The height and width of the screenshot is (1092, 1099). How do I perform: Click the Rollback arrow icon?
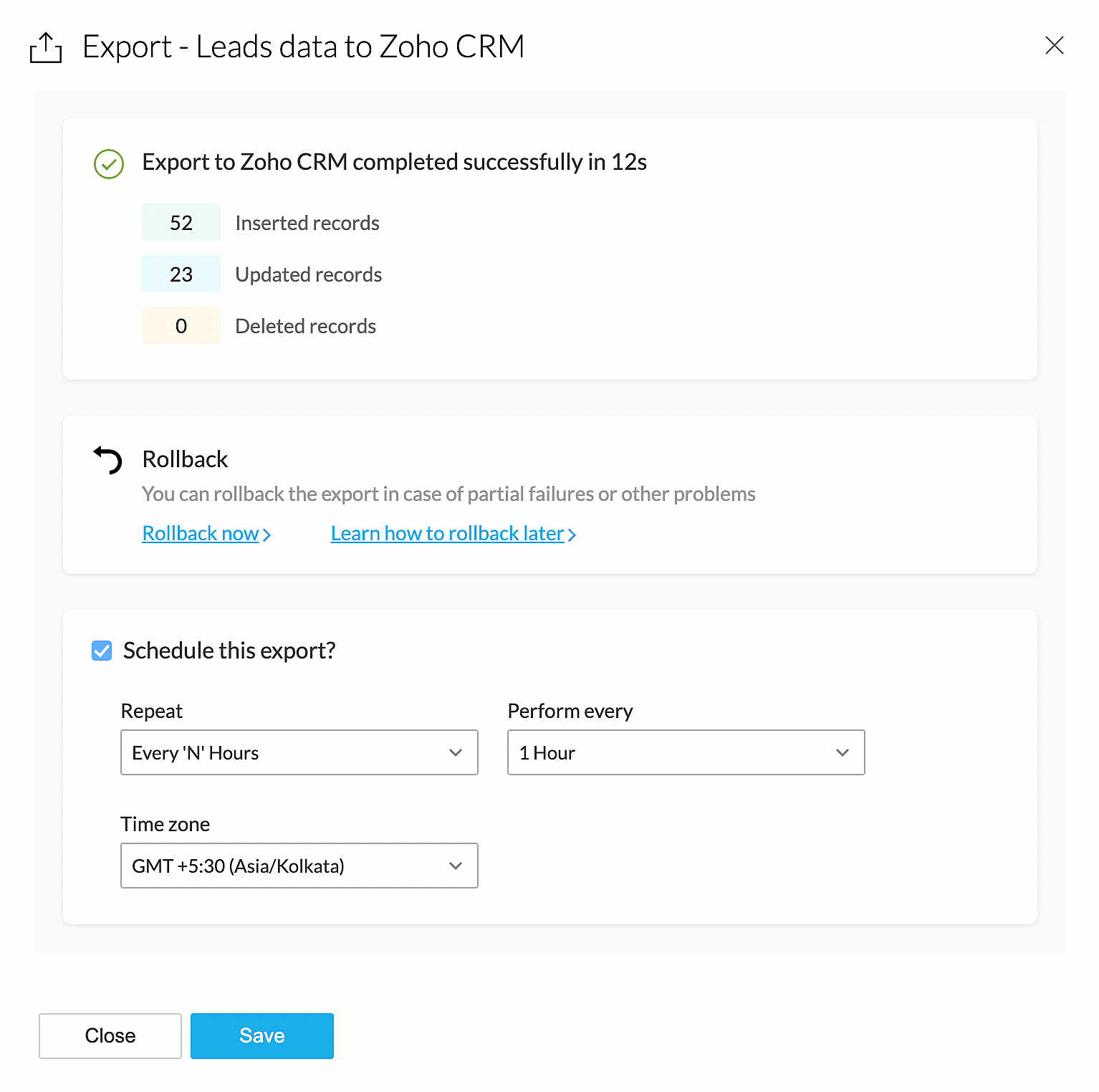coord(108,459)
